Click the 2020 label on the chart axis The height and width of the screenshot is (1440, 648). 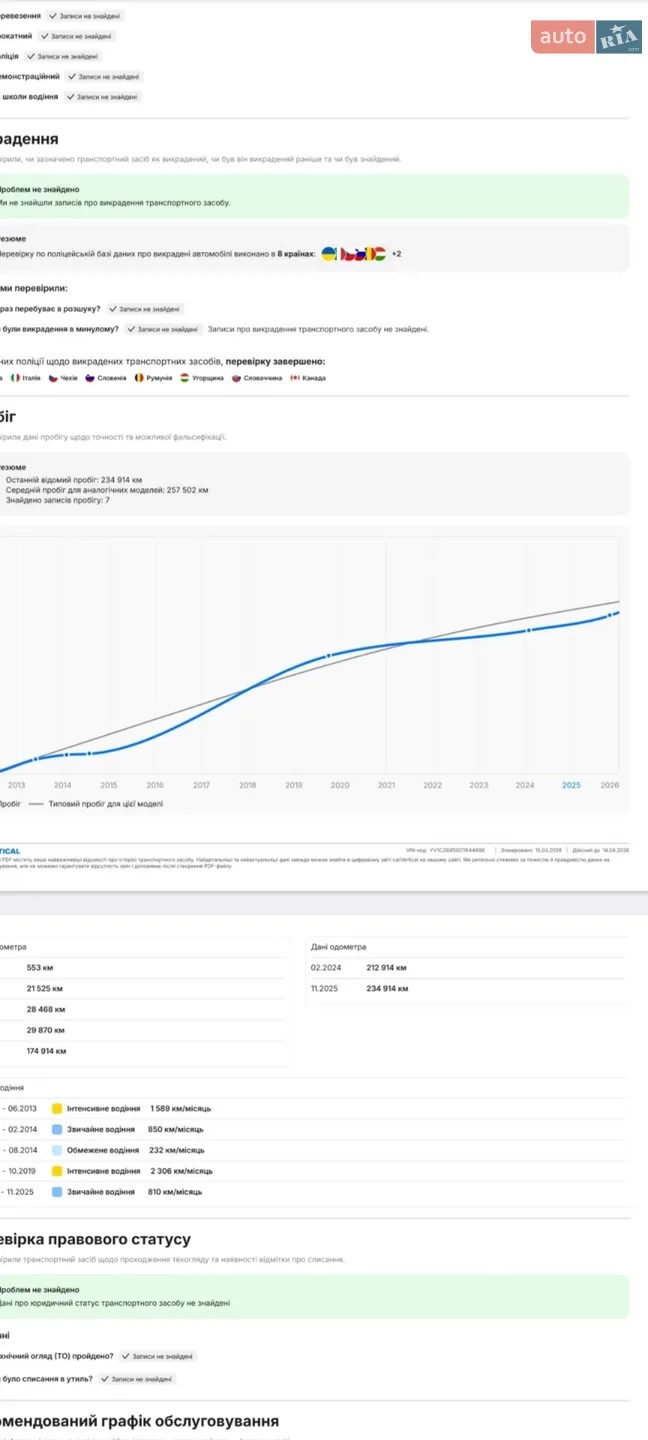coord(340,786)
